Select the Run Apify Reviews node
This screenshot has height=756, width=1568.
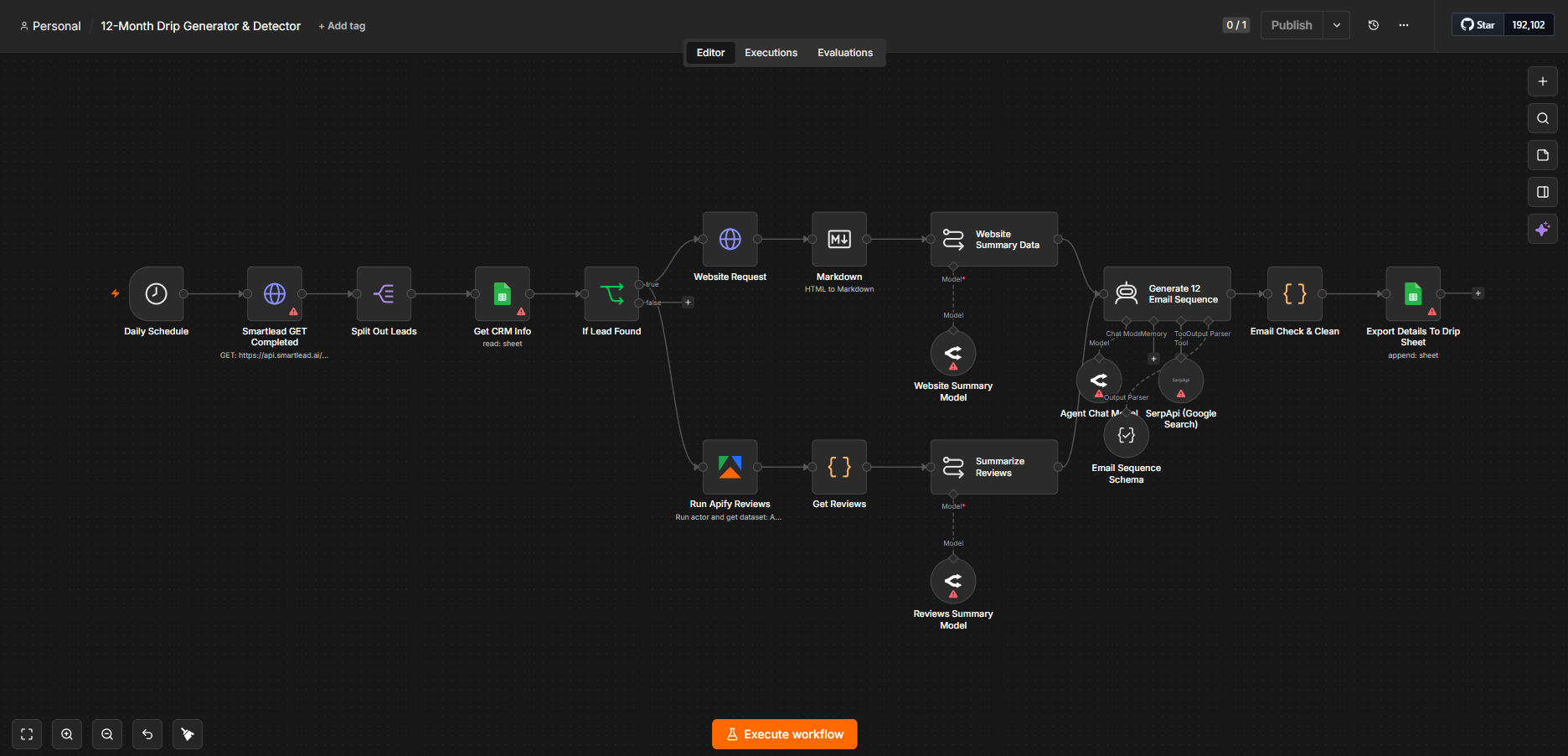[x=730, y=467]
